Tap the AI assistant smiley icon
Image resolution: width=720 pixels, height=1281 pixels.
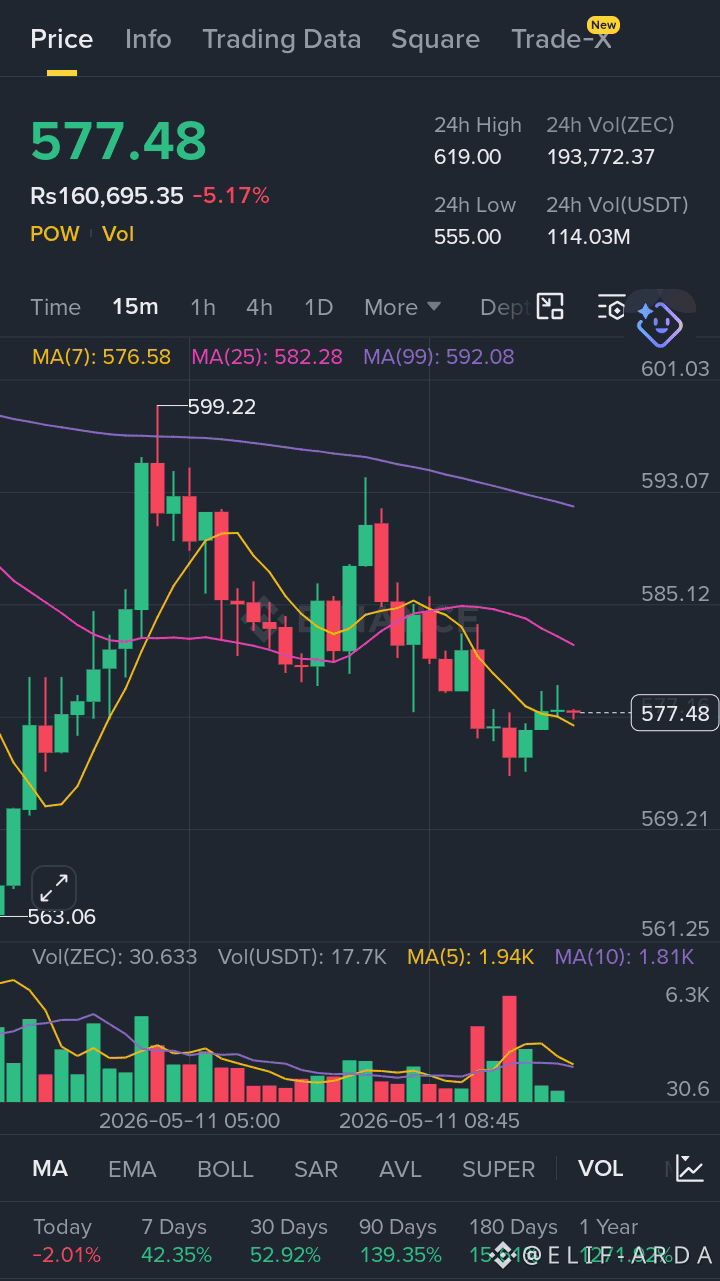(x=659, y=324)
